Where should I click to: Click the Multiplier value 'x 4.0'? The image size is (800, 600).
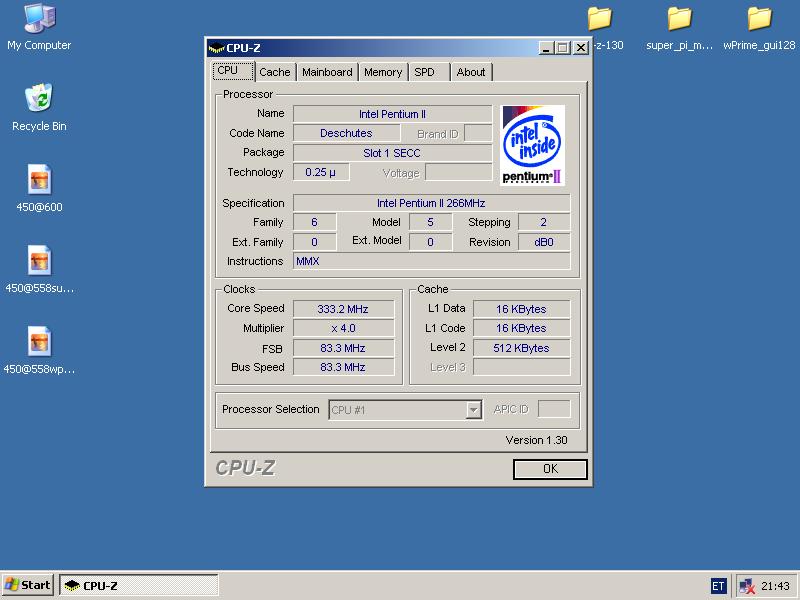pos(343,329)
